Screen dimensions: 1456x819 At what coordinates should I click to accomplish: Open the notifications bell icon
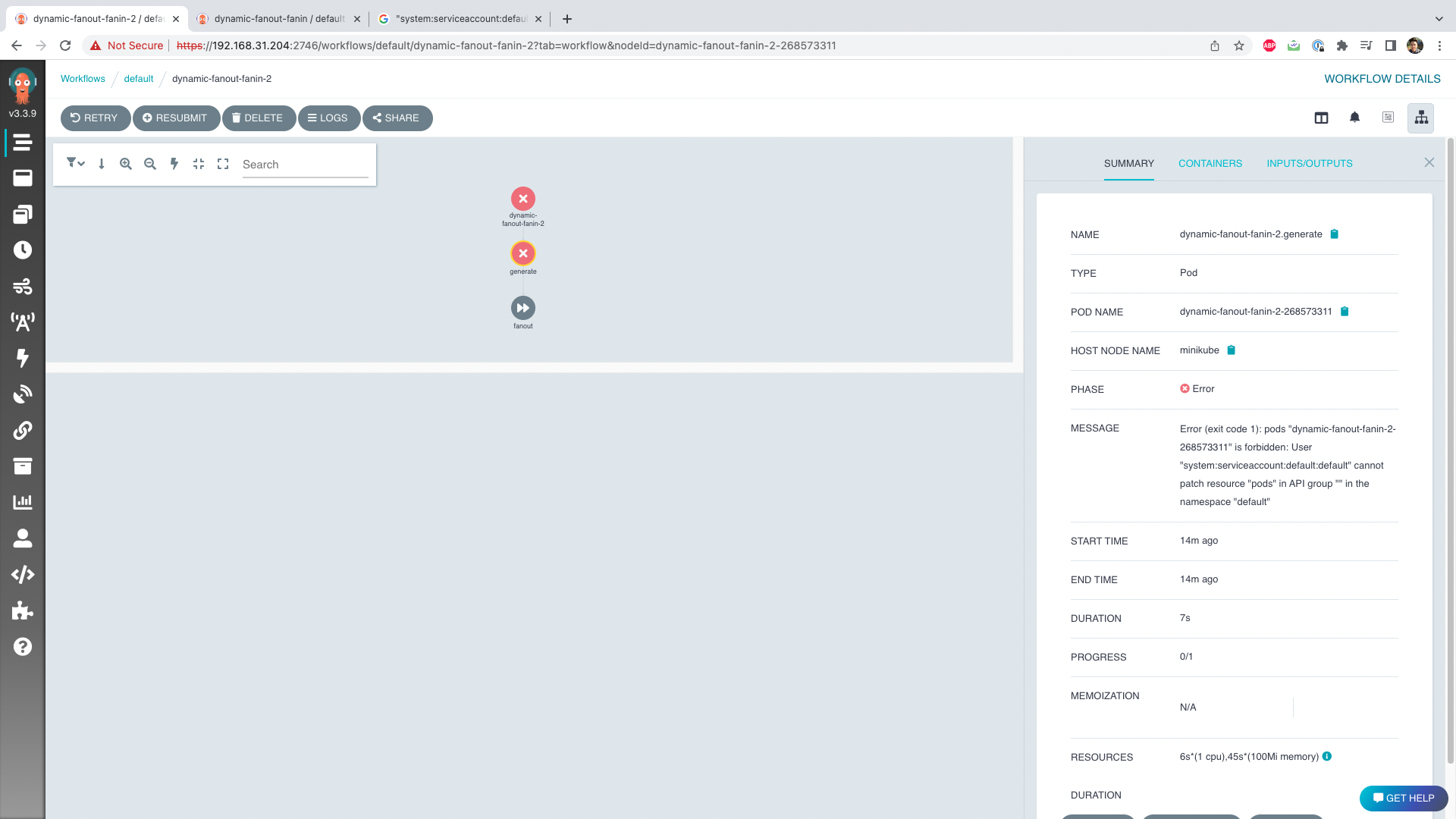pos(1355,118)
